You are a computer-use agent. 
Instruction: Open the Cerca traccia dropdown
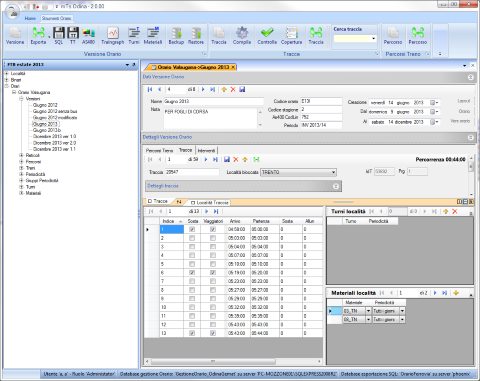tap(373, 39)
